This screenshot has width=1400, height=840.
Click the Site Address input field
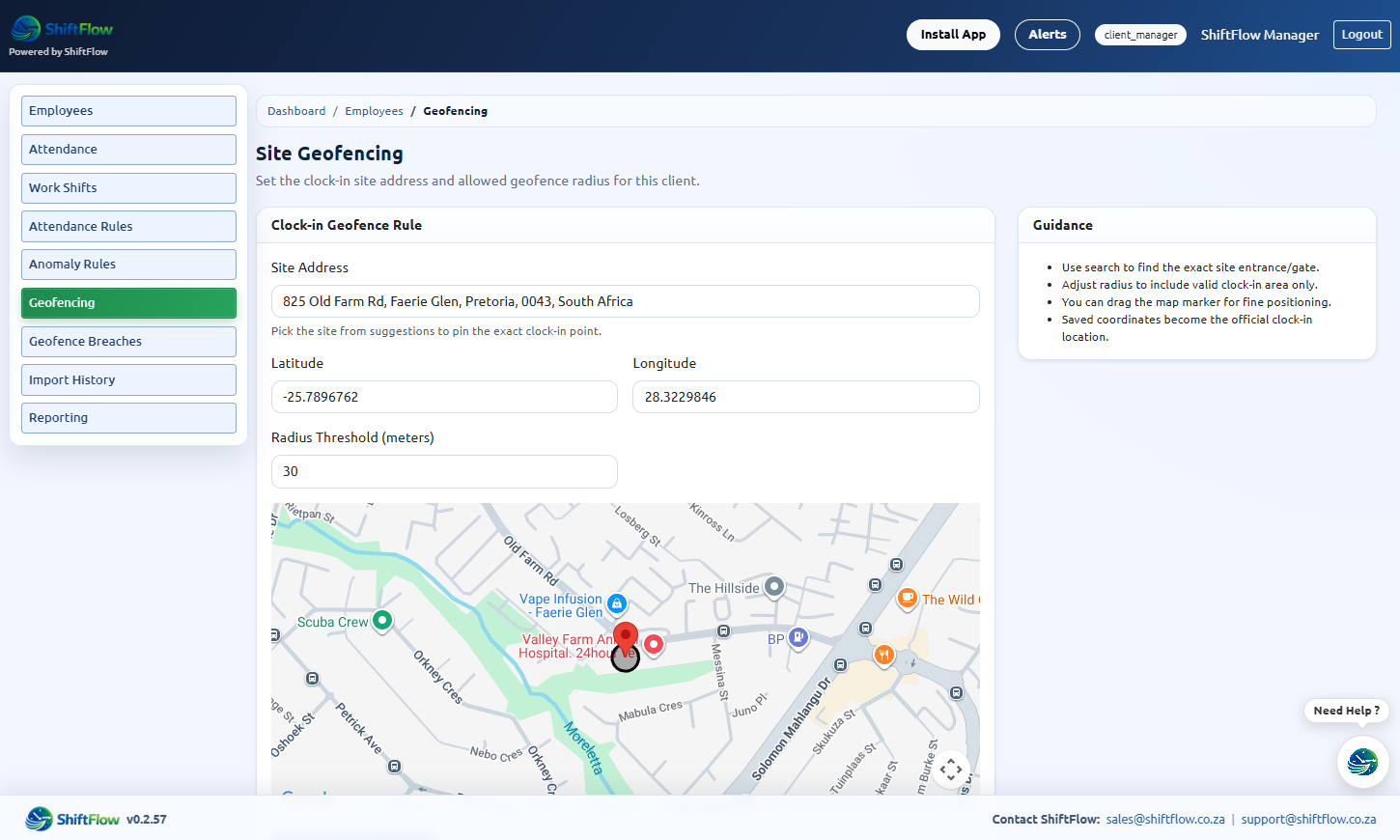coord(625,301)
